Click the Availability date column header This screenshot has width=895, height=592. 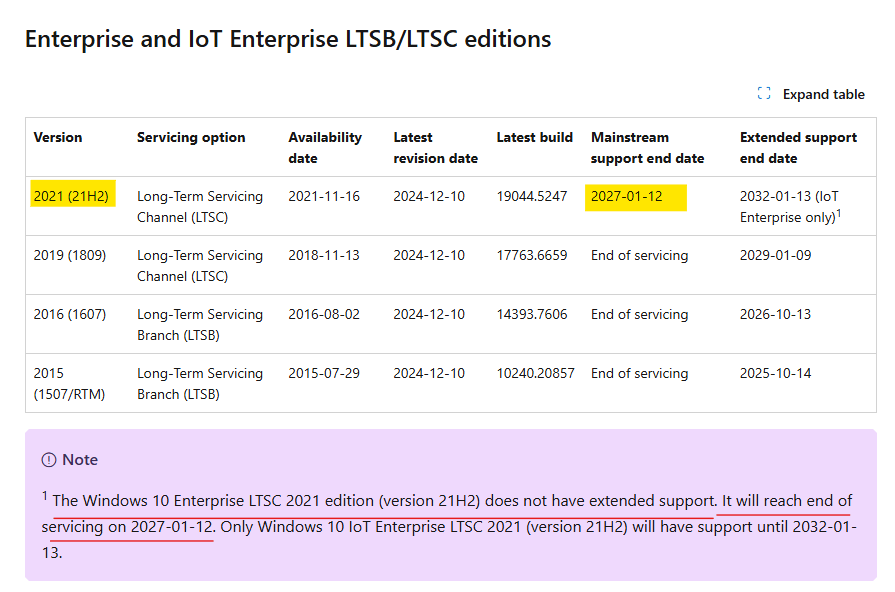(x=325, y=147)
